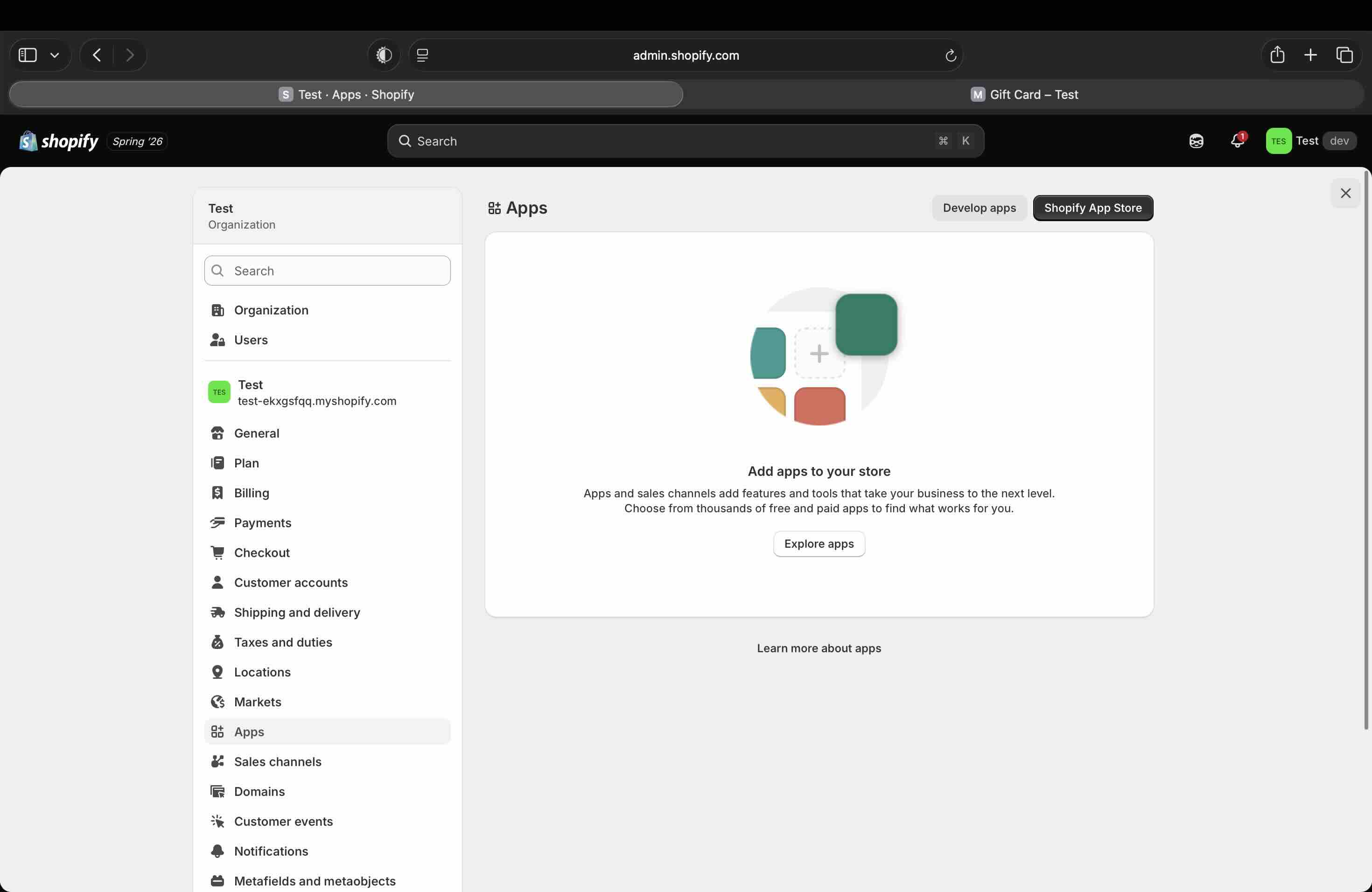Open Metafields and metaobjects settings
The image size is (1372, 892).
click(328, 881)
